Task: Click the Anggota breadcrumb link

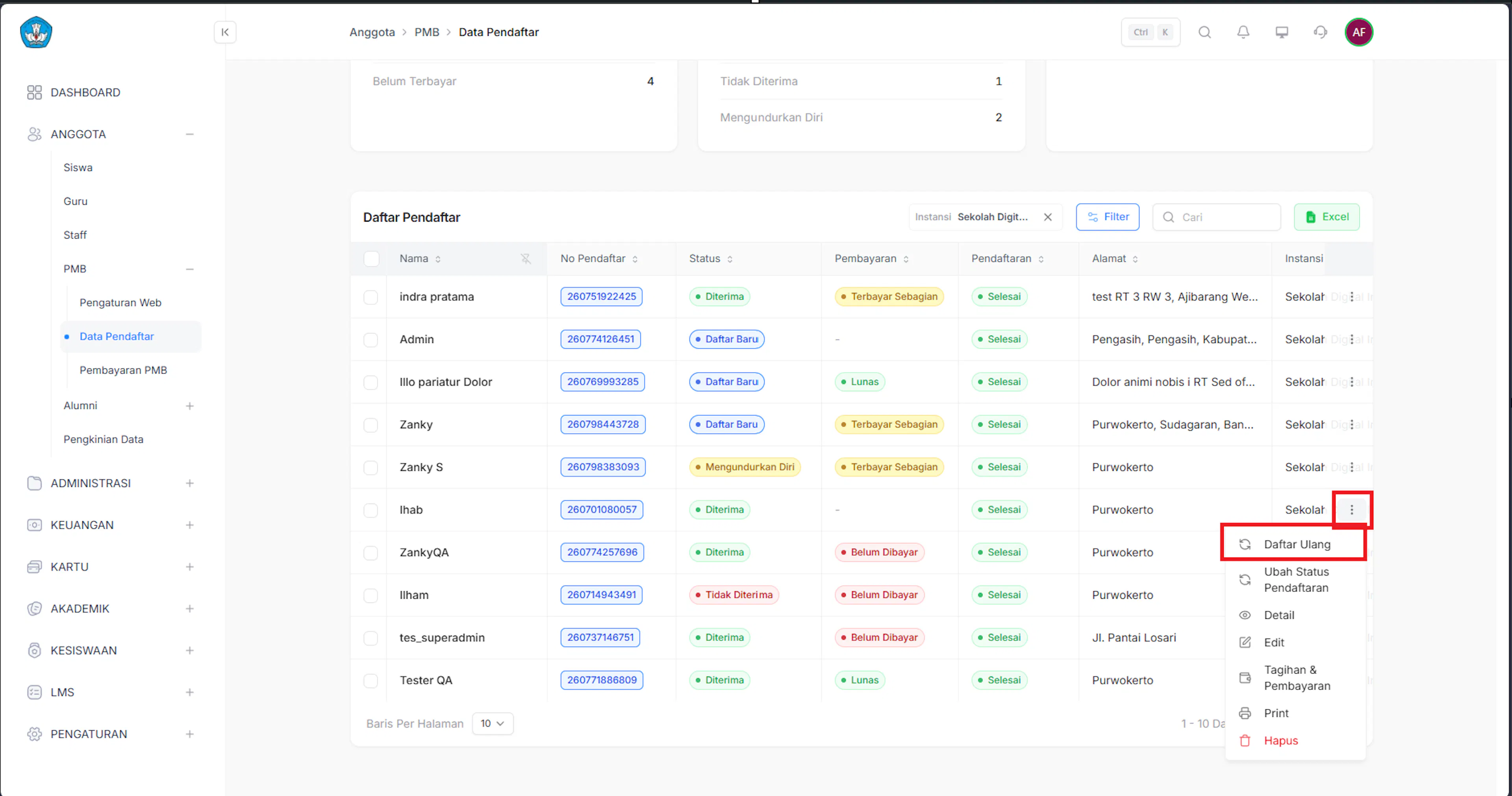Action: point(372,32)
